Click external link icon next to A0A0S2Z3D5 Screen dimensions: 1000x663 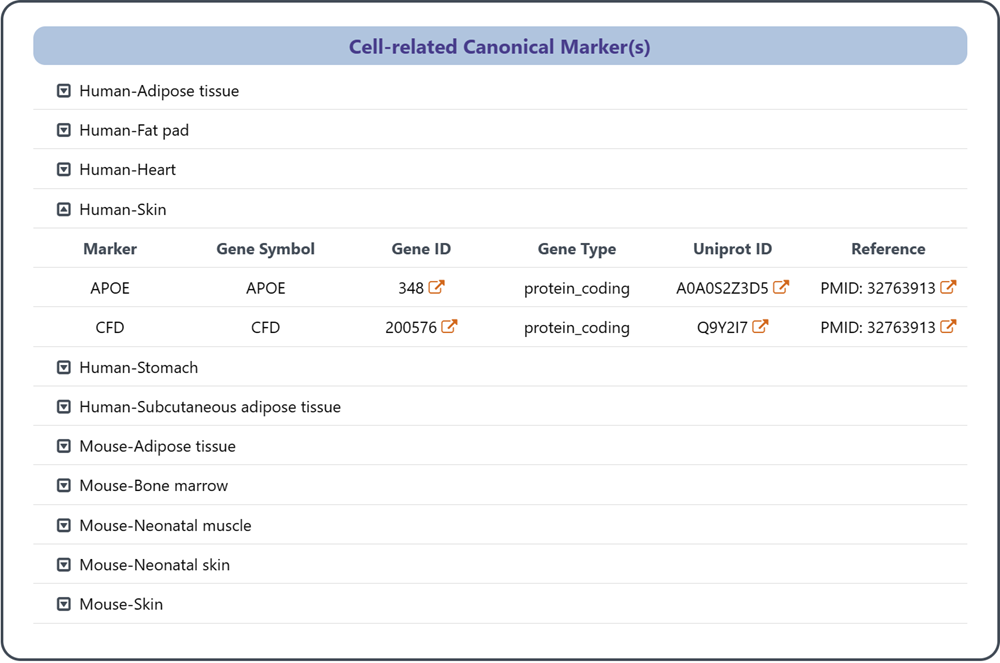[781, 287]
